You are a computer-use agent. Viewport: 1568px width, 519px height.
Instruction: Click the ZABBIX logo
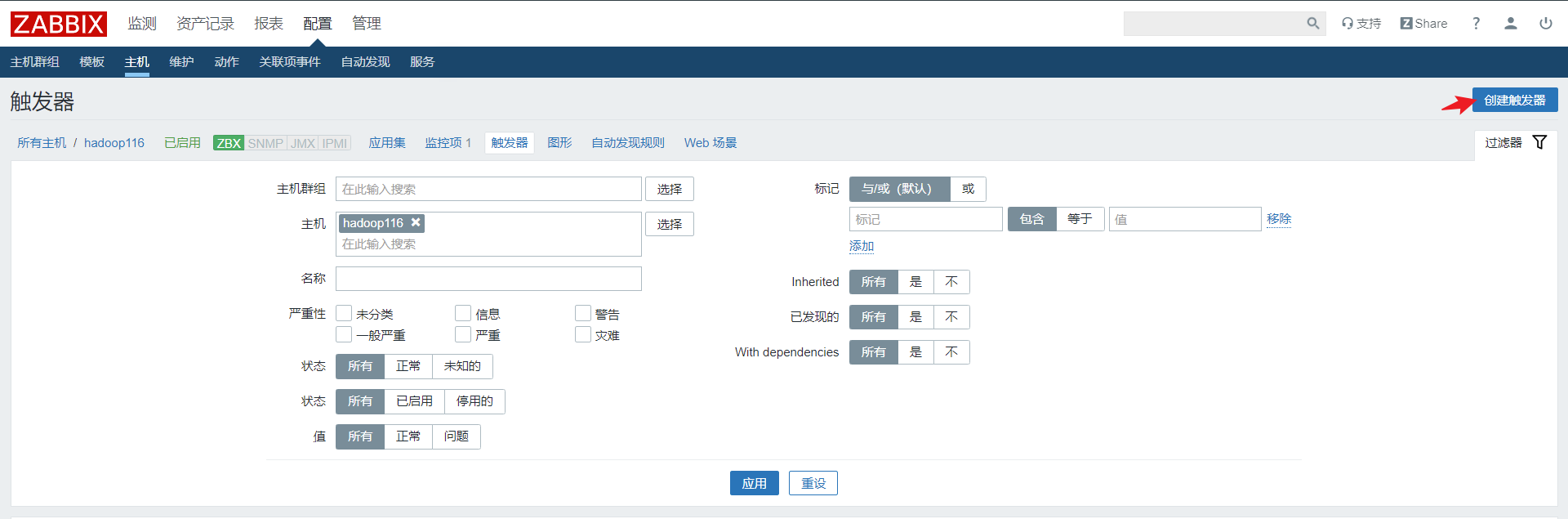click(59, 24)
